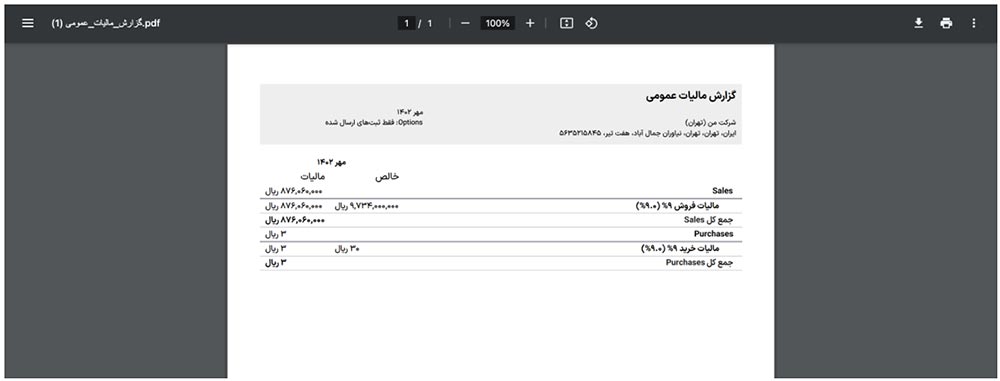Viewport: 1000px width, 381px height.
Task: Click the zoom in plus button
Action: 529,23
